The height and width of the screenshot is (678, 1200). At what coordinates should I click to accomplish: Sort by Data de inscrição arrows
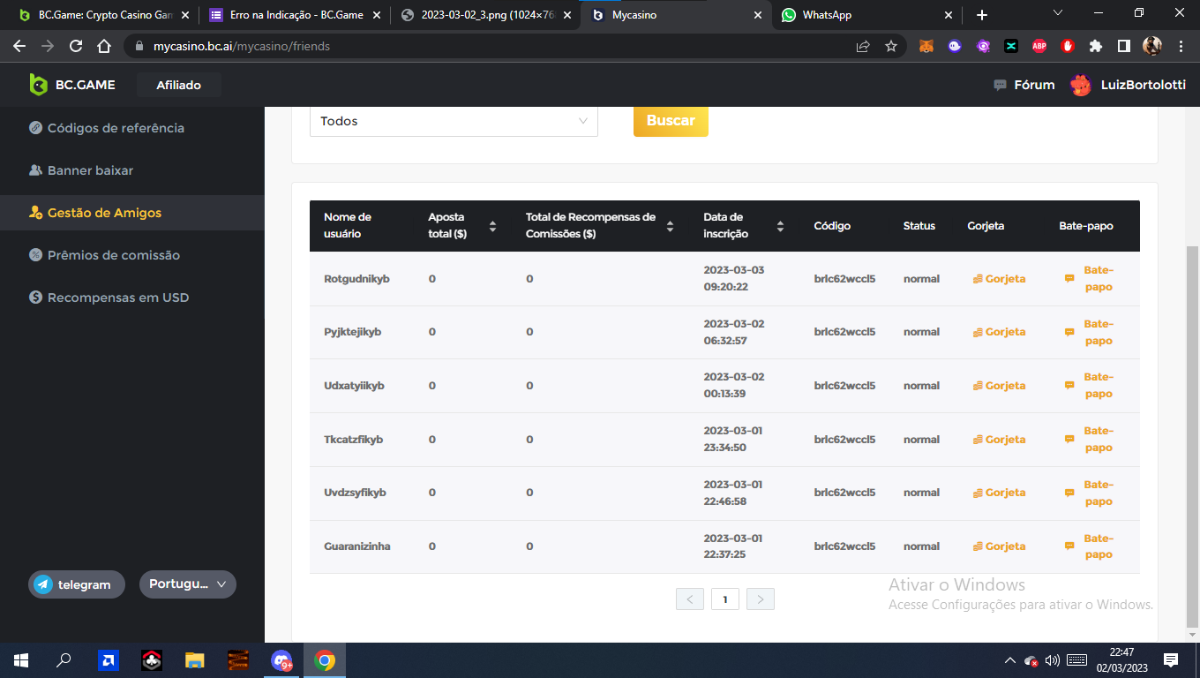[x=780, y=226]
